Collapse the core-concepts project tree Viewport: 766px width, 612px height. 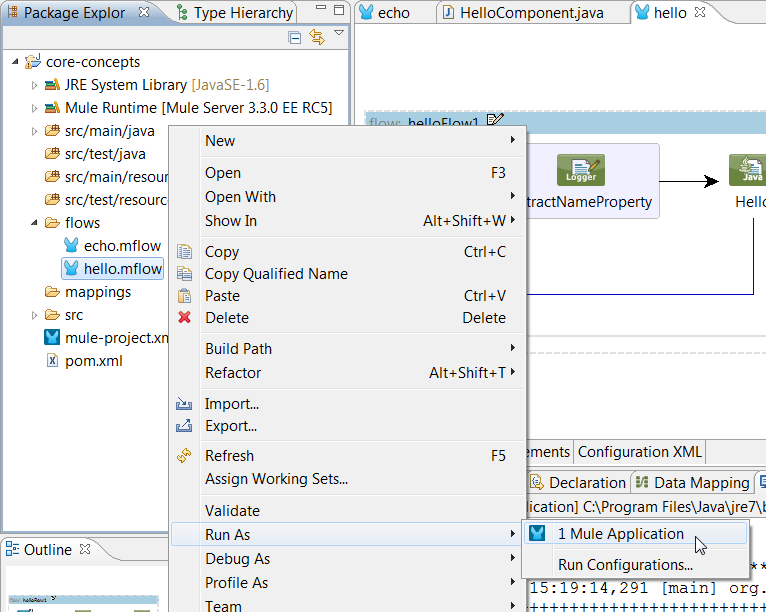click(15, 62)
